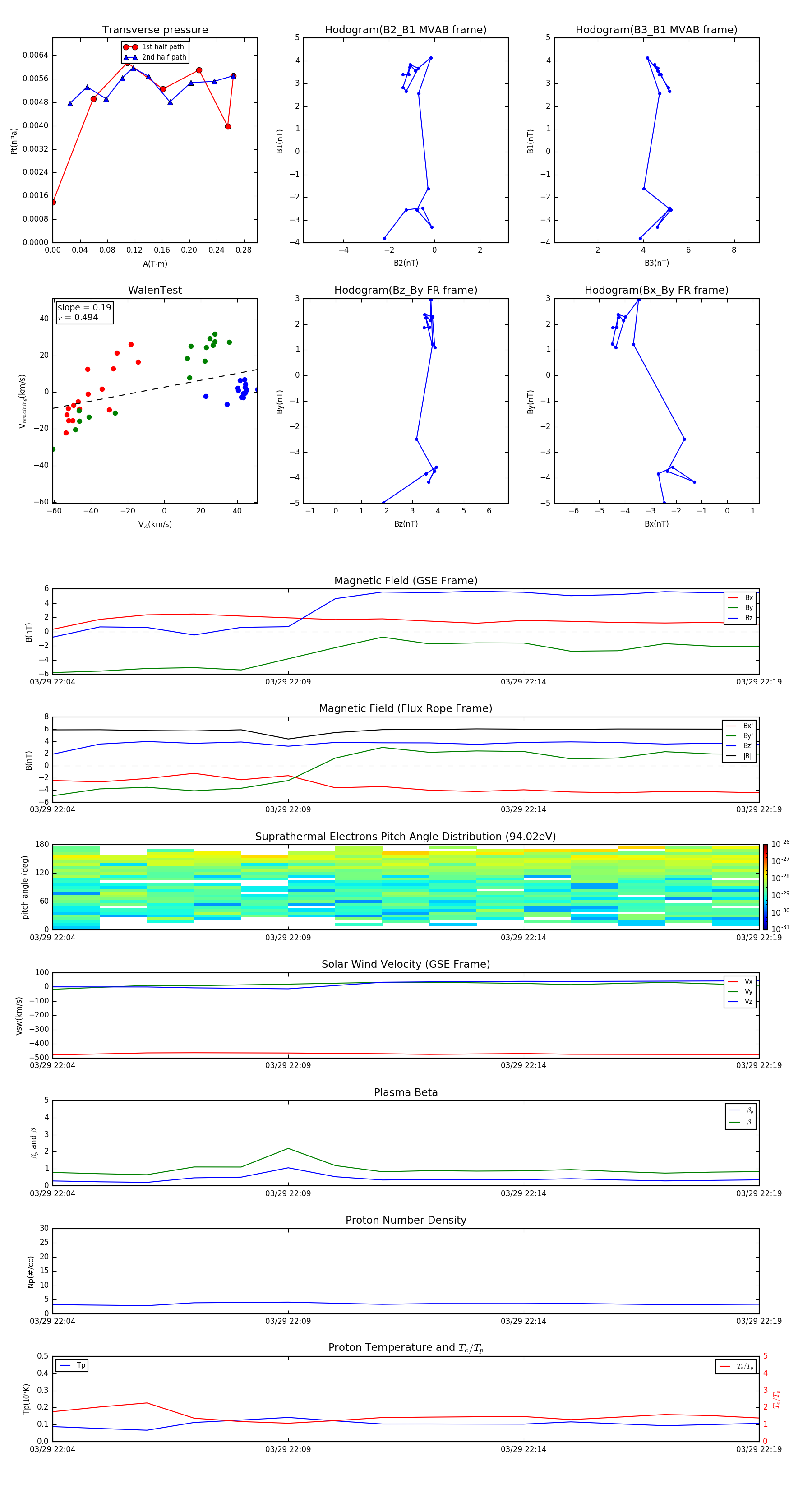Click 'Vz' legend entry in solar wind panel

[740, 1001]
